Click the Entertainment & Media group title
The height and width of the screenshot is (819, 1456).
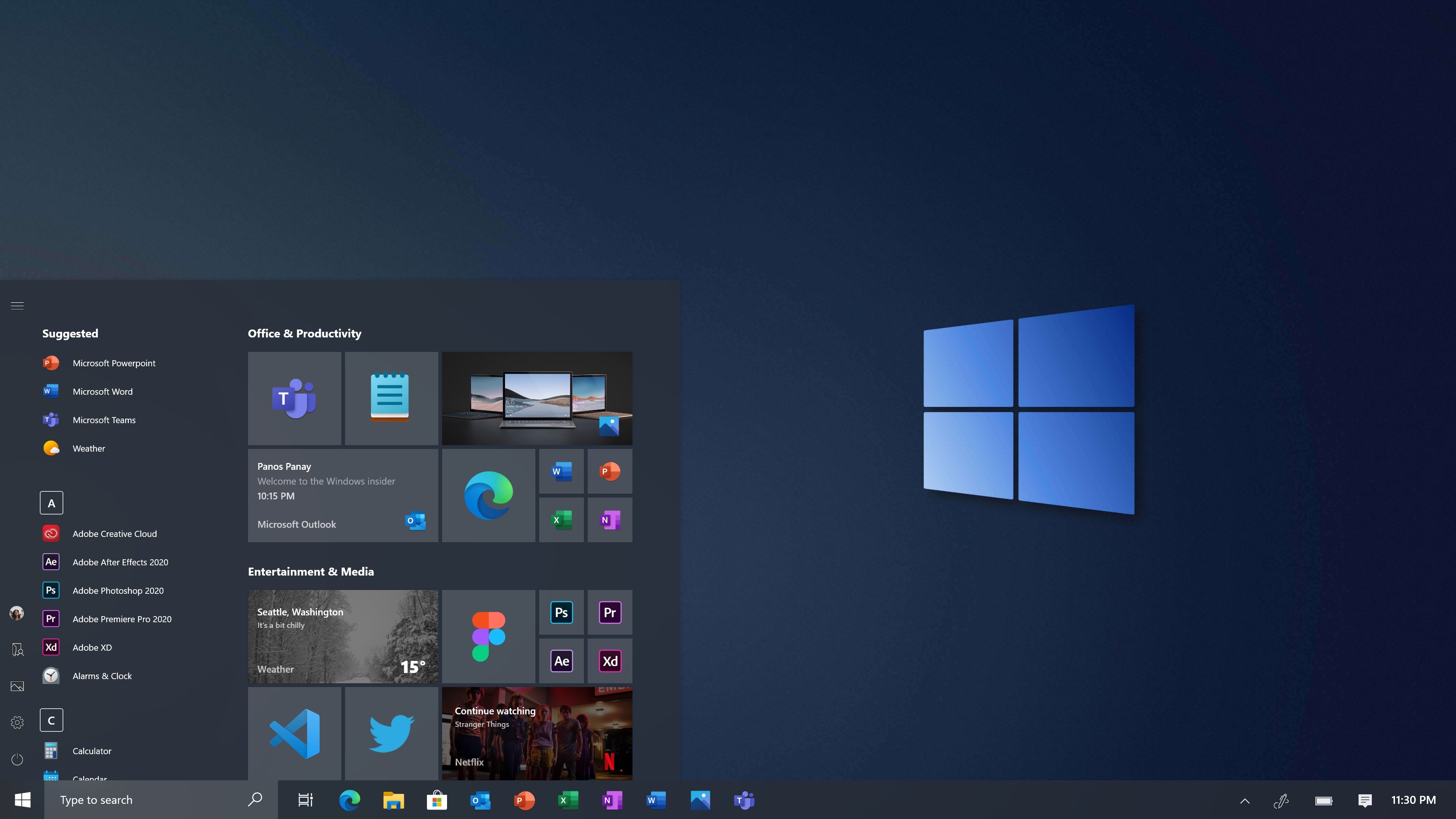[x=311, y=571]
